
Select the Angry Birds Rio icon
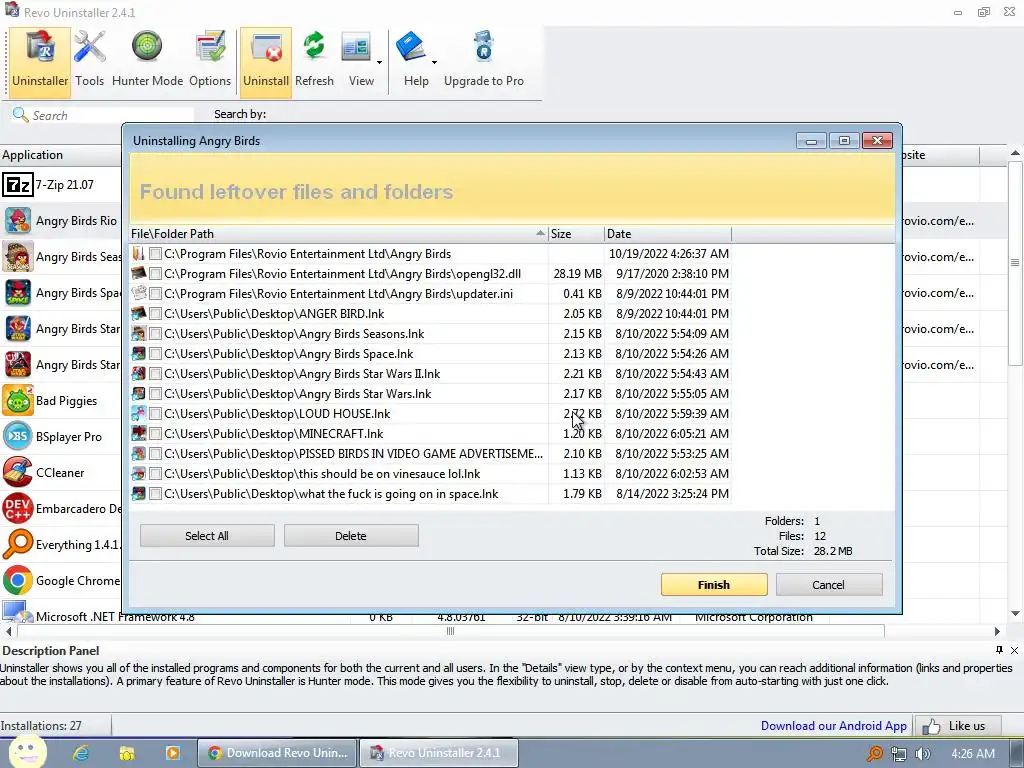point(18,221)
